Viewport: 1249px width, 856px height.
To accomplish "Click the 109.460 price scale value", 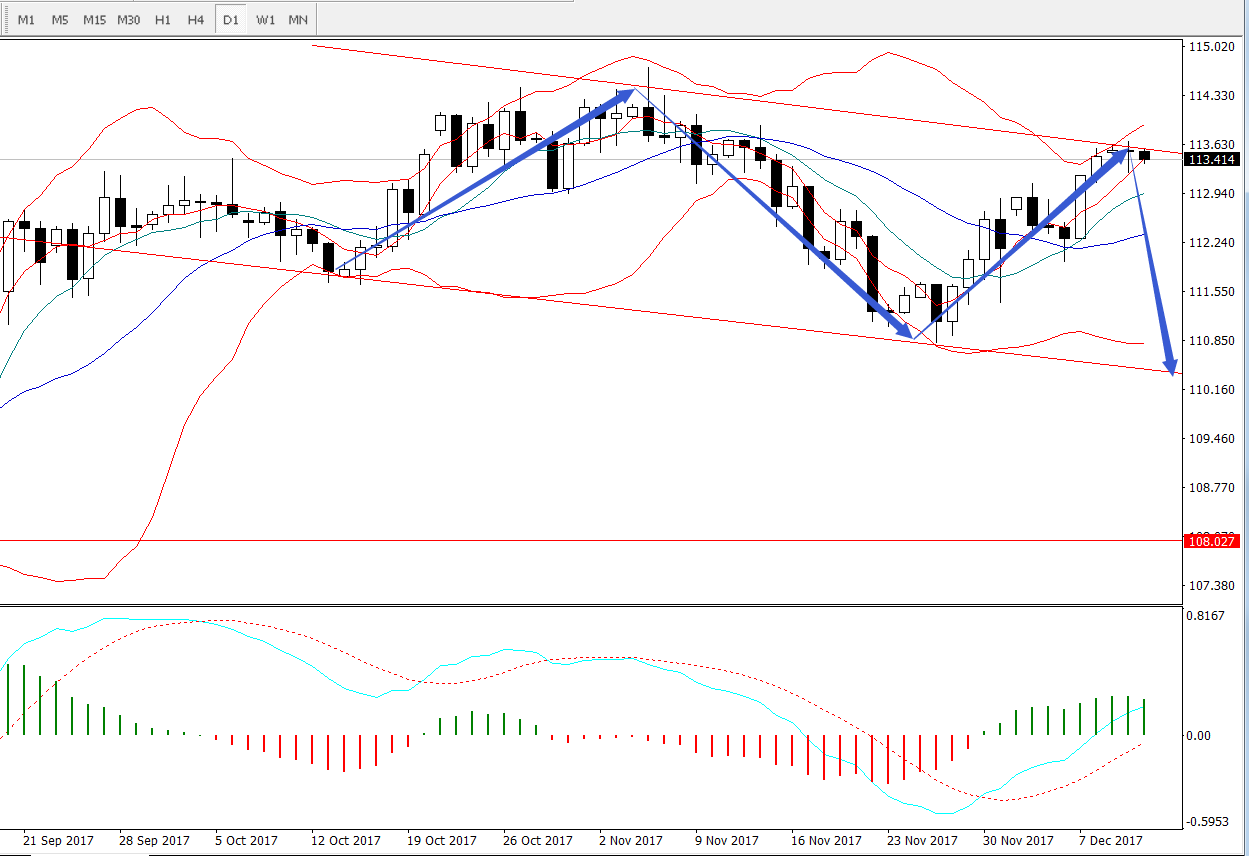I will pyautogui.click(x=1211, y=439).
